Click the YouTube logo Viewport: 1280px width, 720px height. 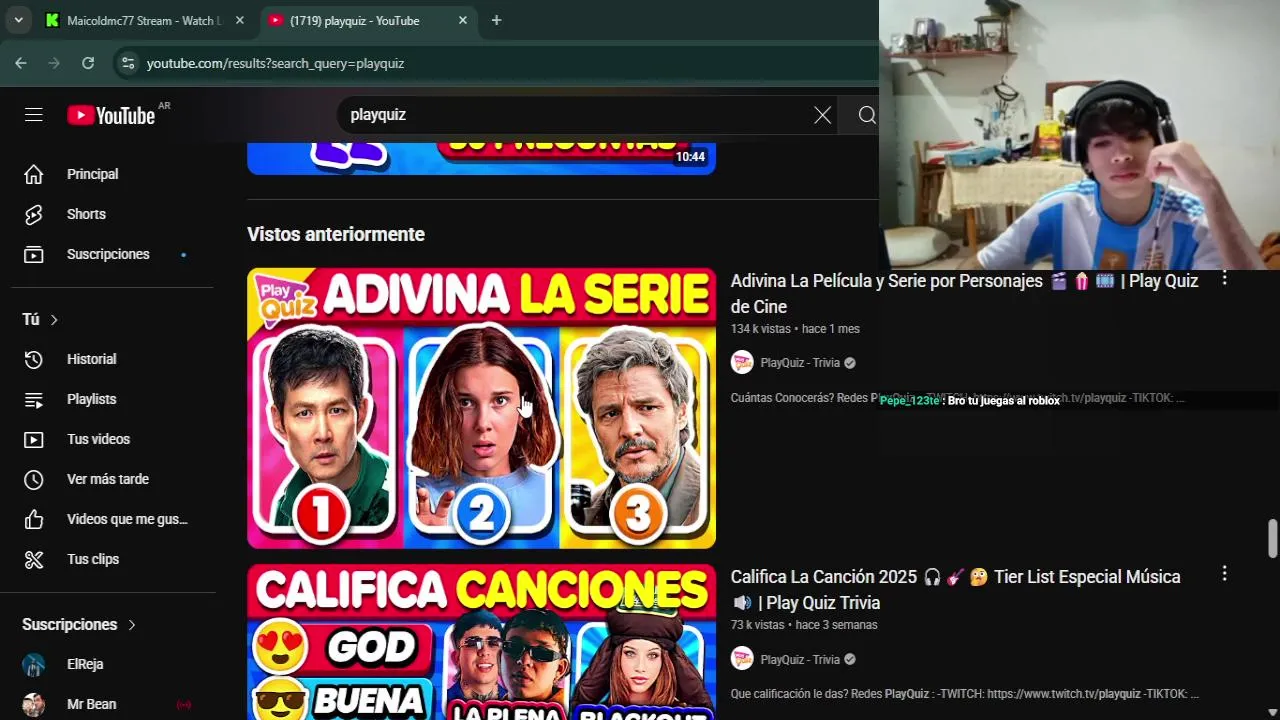[x=111, y=116]
